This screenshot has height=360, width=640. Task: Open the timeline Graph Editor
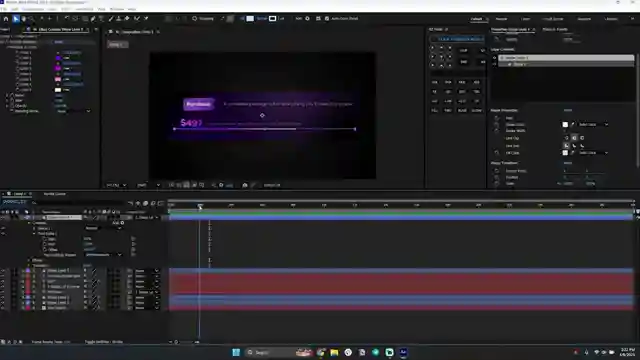tap(161, 203)
